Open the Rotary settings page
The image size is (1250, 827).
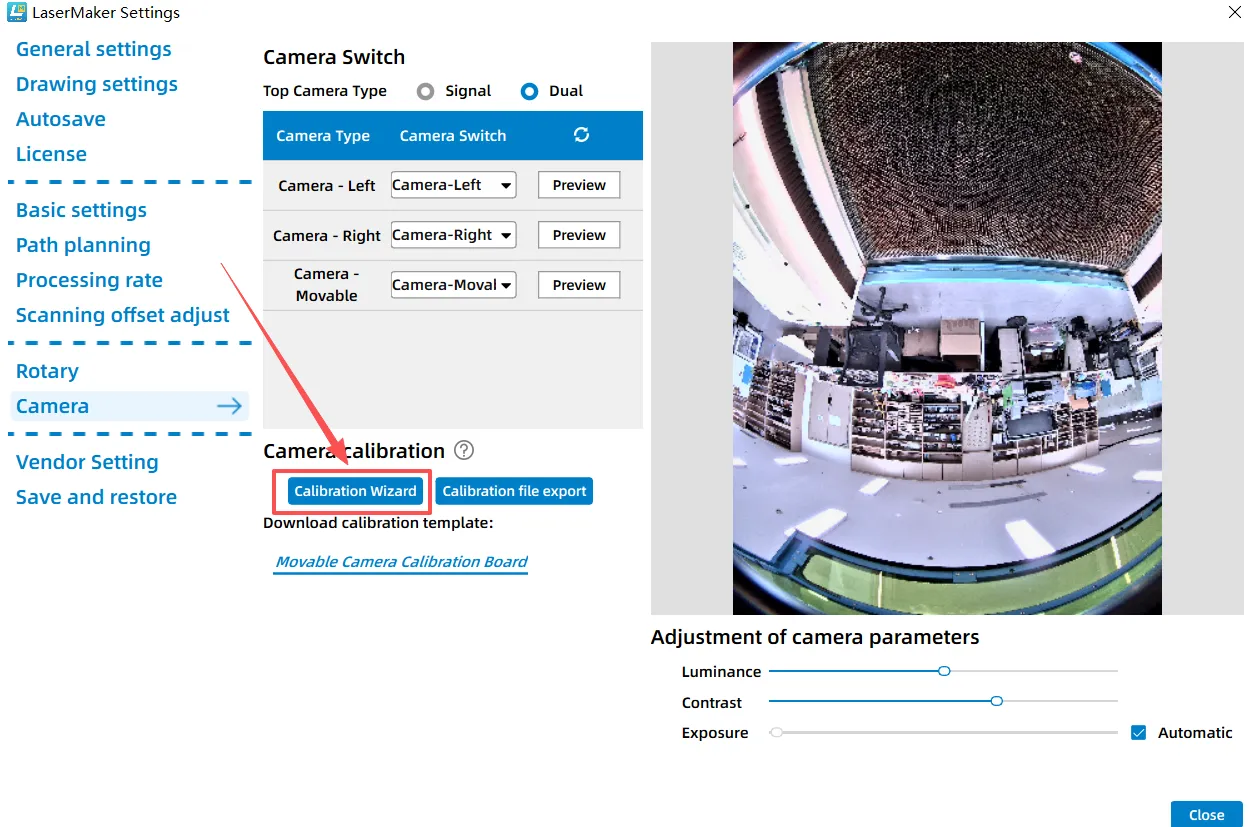[47, 371]
